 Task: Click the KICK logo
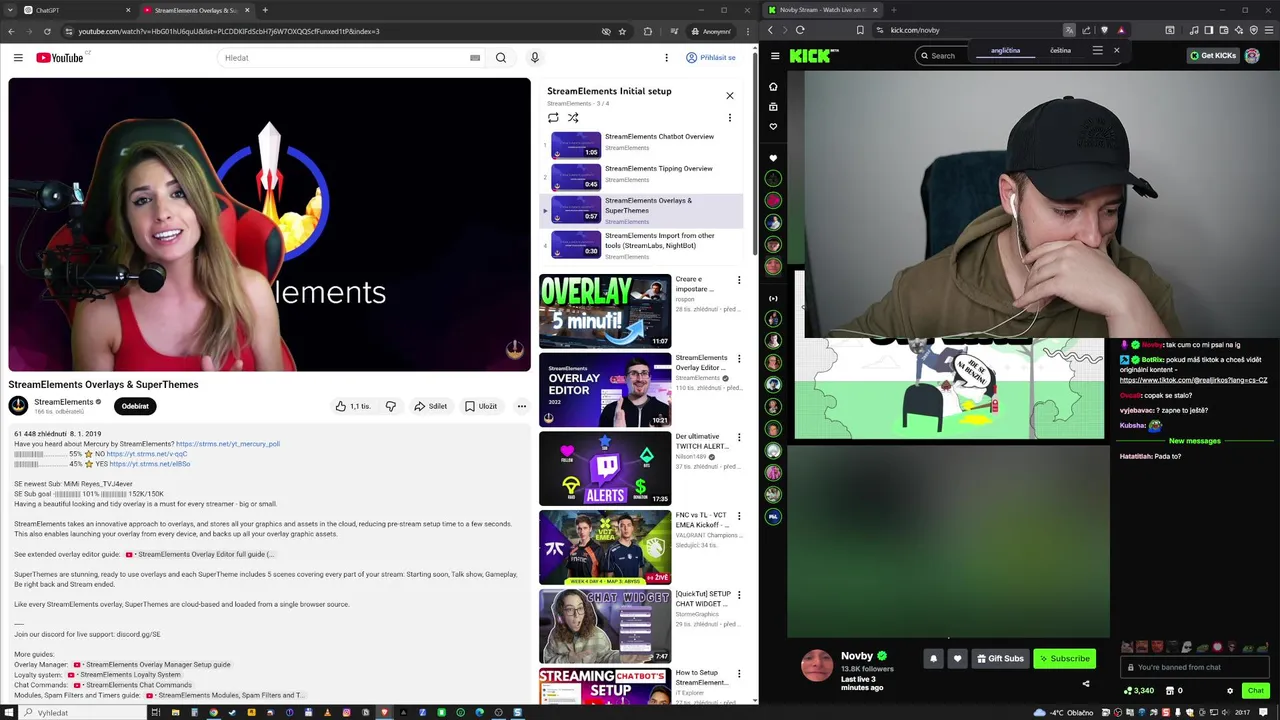pyautogui.click(x=809, y=56)
